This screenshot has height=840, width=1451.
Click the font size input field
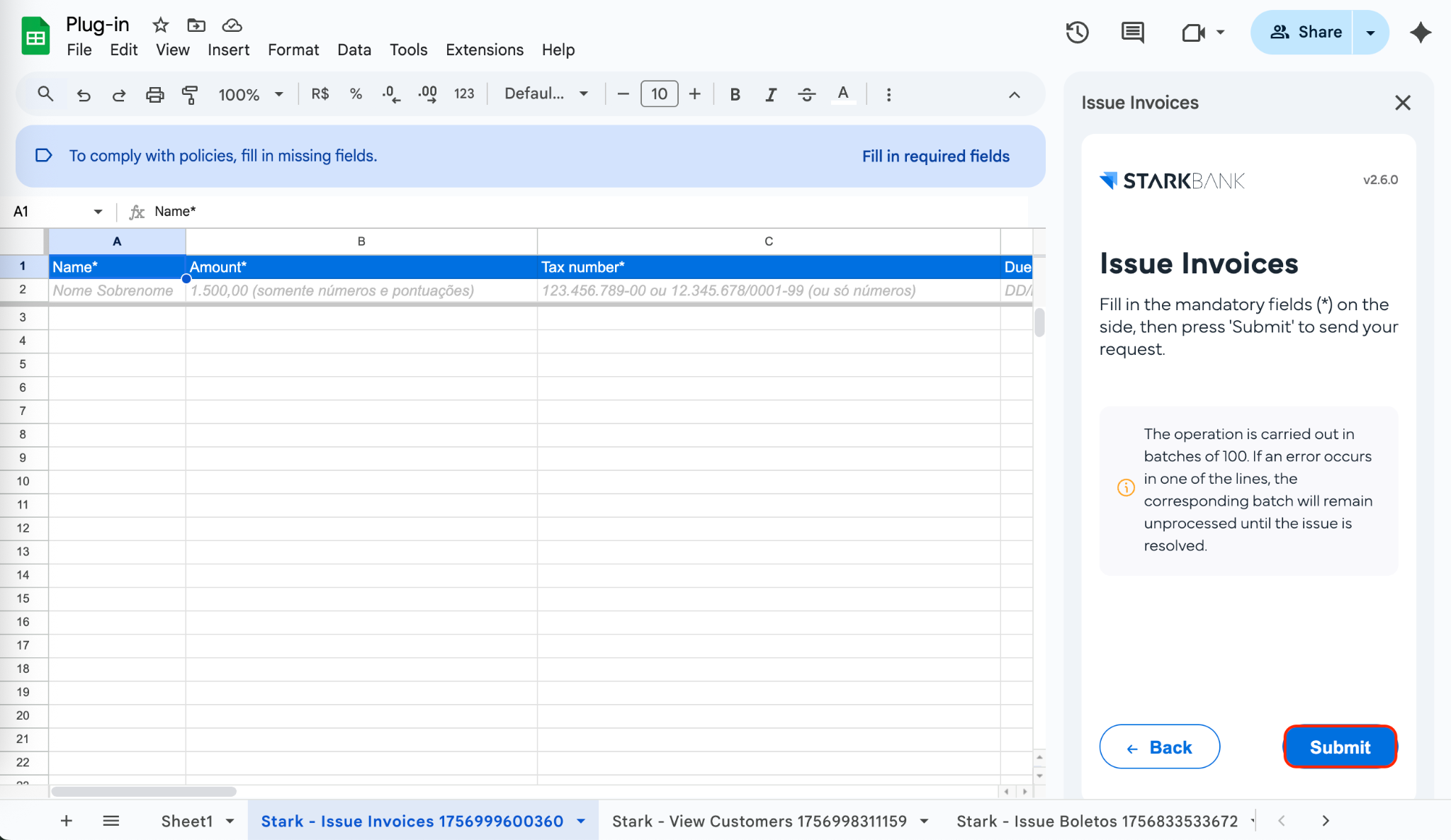(659, 94)
